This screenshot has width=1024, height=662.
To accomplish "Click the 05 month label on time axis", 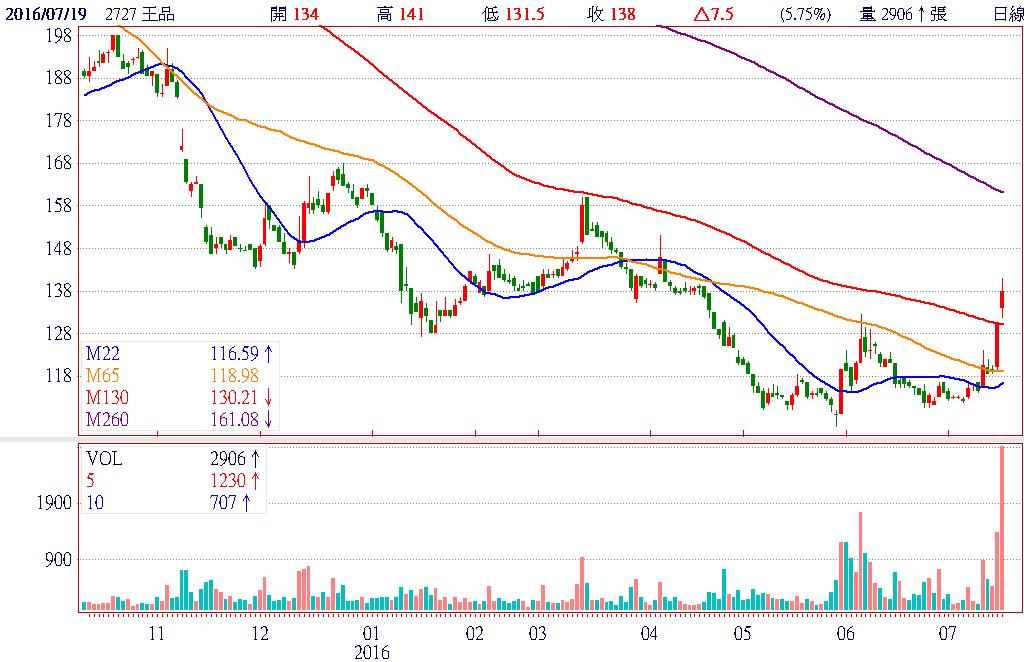I will [741, 634].
